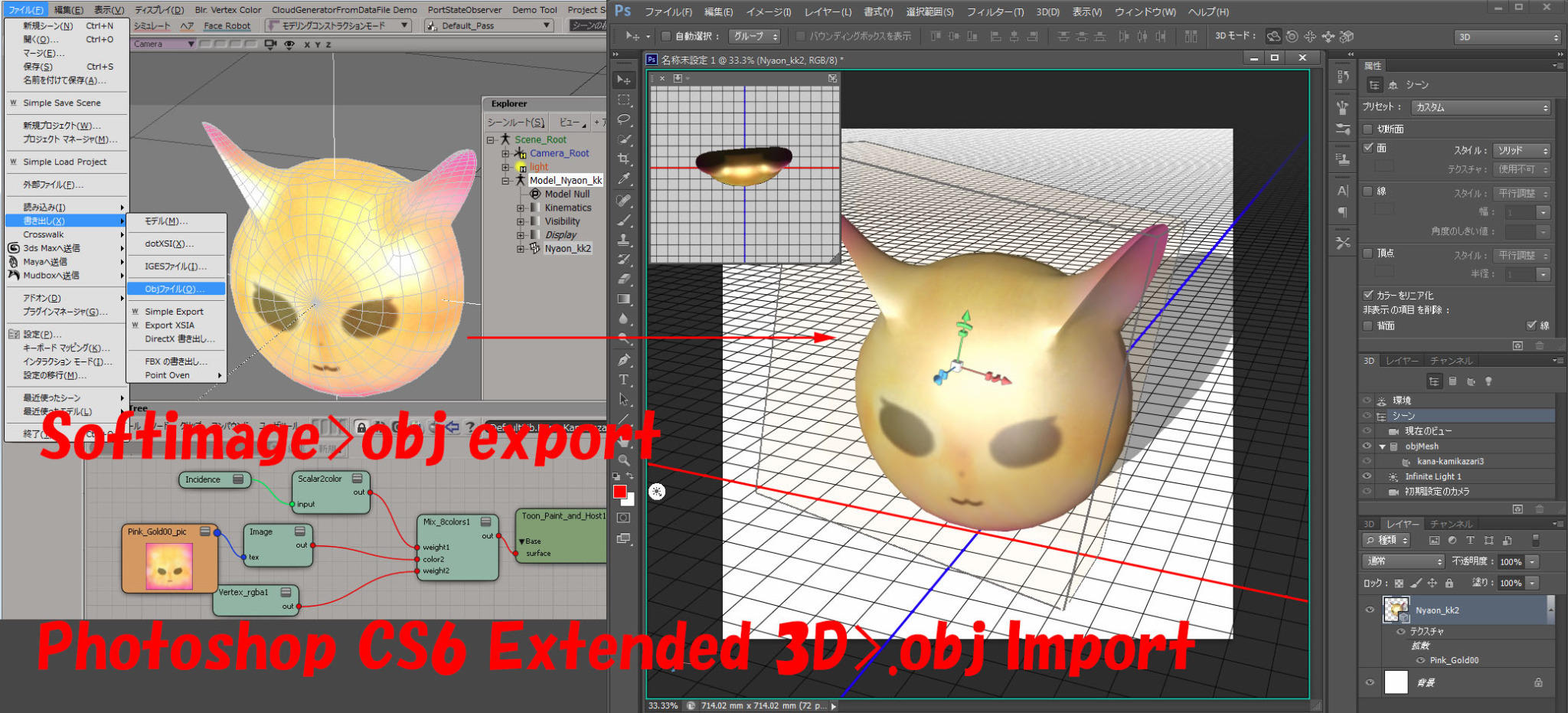Toggle 自動選択 checkbox in options bar

pyautogui.click(x=666, y=36)
